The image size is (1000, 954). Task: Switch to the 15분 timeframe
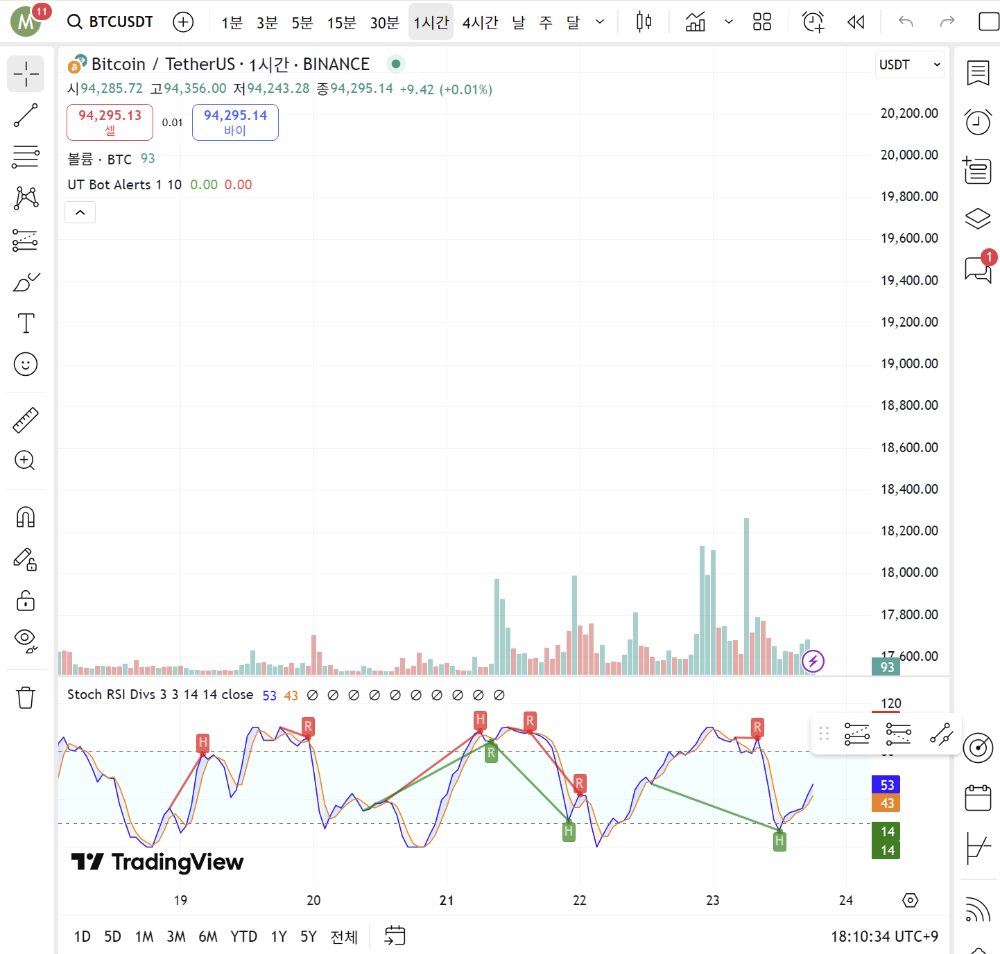[341, 23]
